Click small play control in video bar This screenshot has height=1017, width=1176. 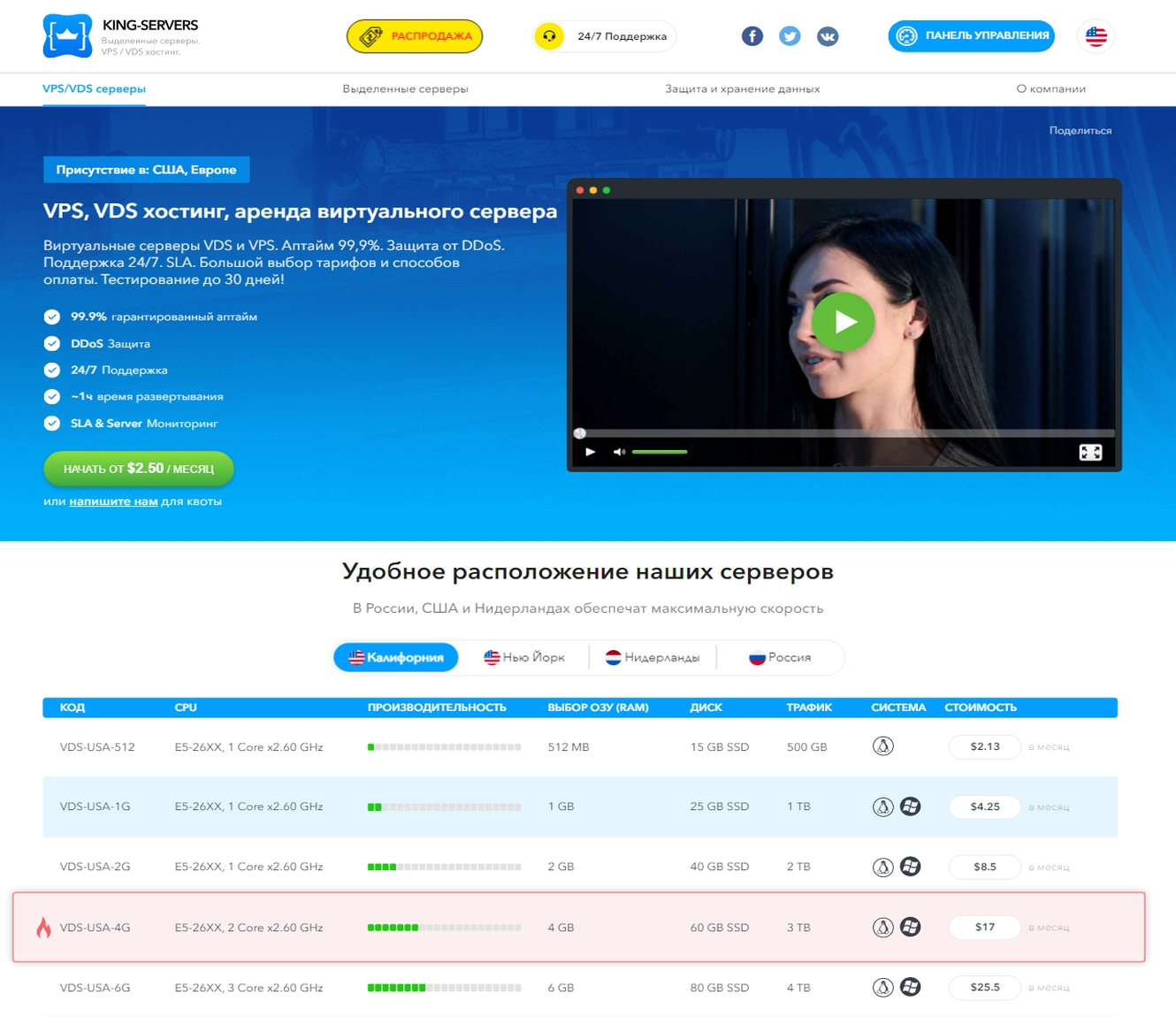591,452
